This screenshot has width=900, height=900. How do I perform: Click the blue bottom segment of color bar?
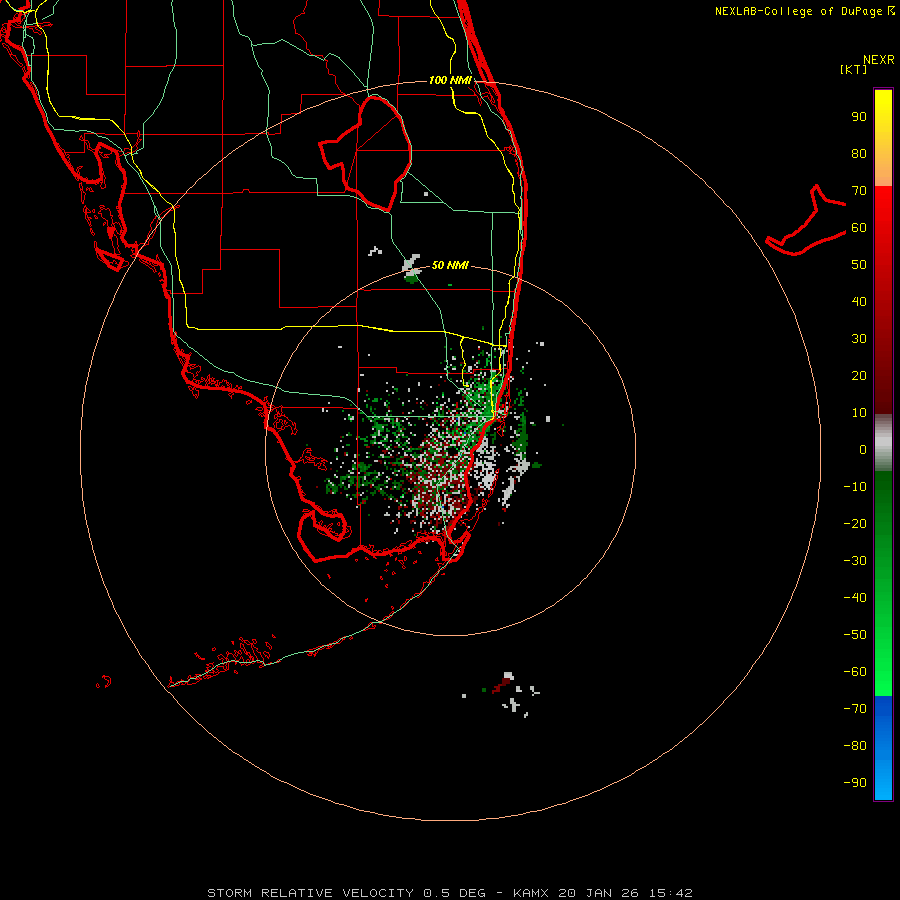click(883, 748)
